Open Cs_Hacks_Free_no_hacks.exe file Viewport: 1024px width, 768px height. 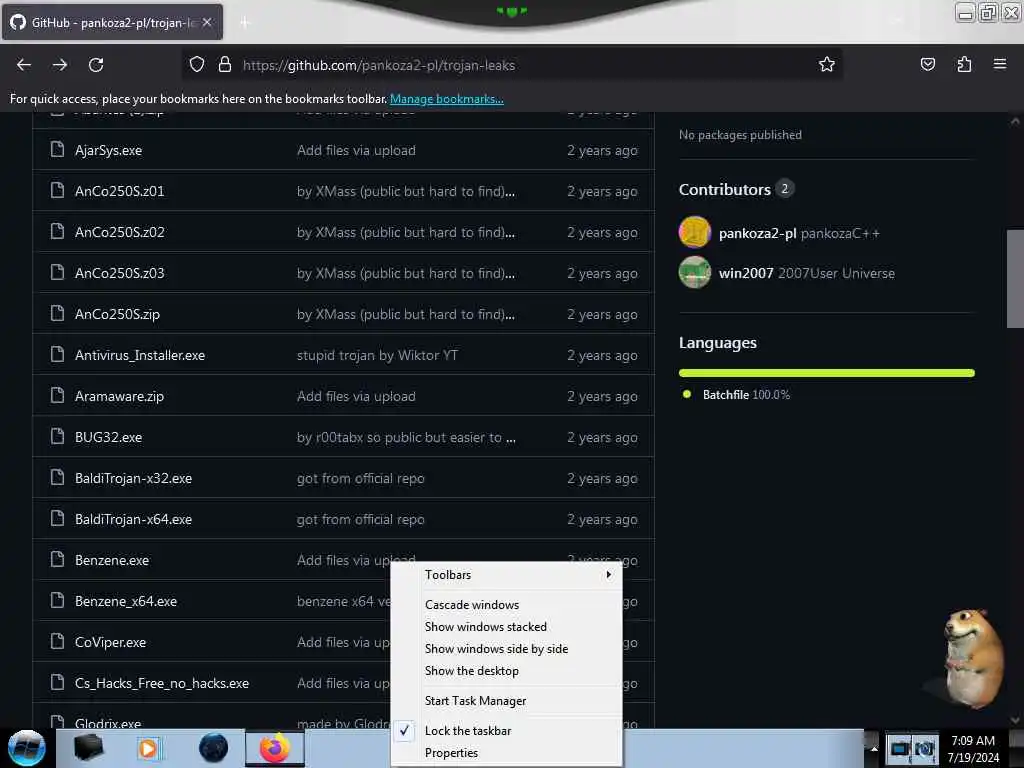(161, 683)
